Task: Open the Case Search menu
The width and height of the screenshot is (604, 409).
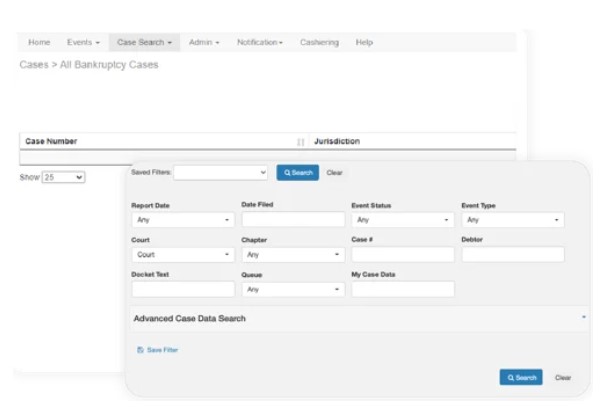Action: pyautogui.click(x=145, y=43)
